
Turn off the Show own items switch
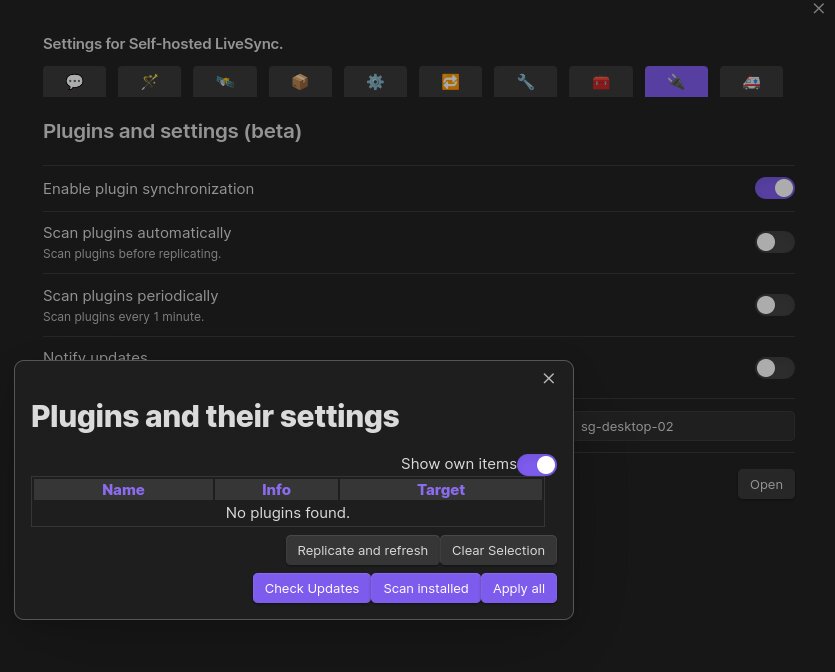pos(537,464)
